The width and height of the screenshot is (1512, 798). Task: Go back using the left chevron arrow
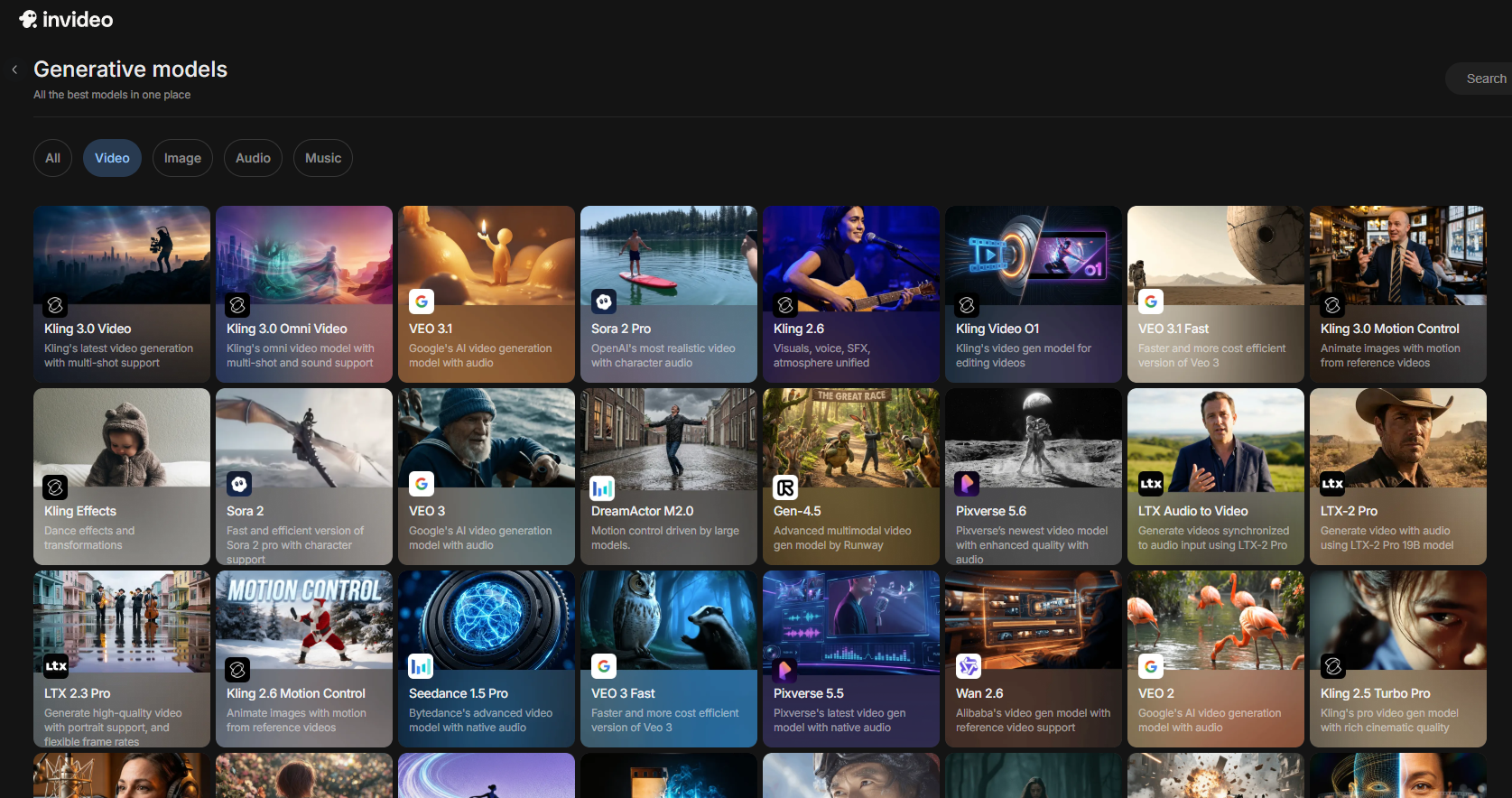point(14,70)
